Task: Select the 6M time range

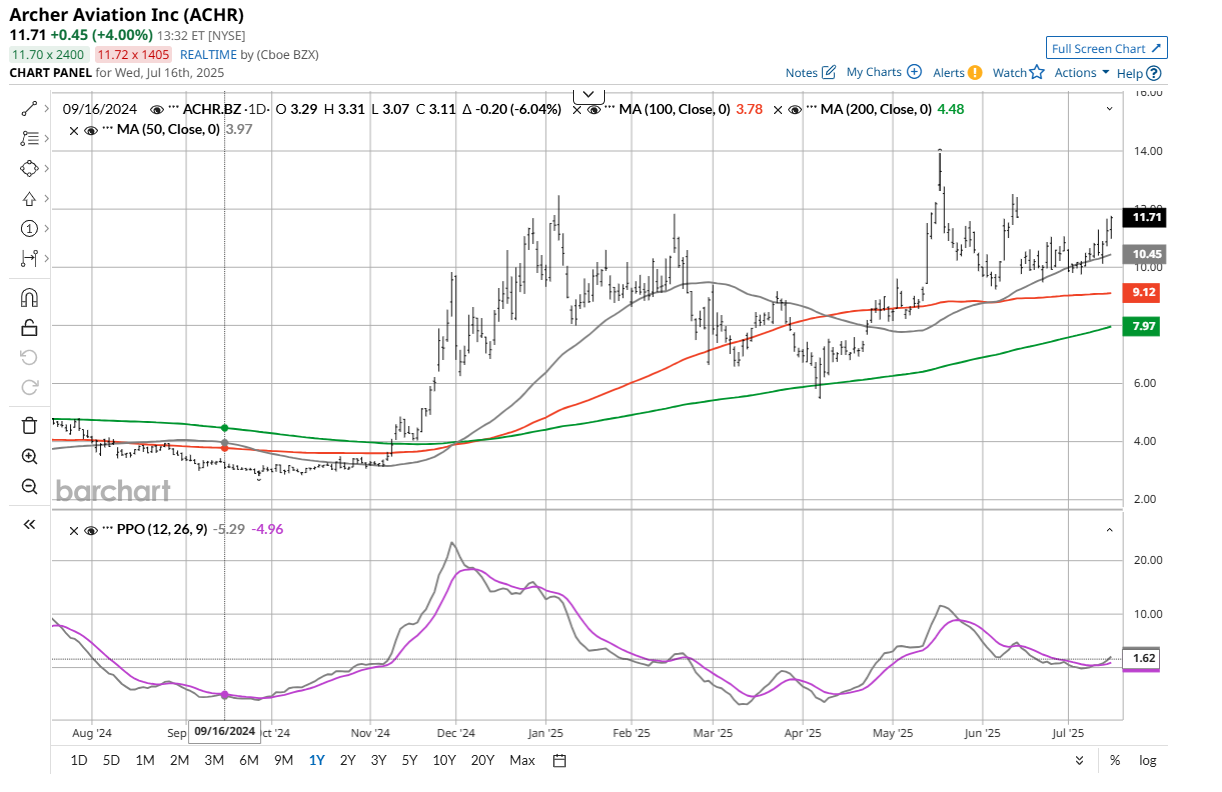Action: tap(249, 760)
